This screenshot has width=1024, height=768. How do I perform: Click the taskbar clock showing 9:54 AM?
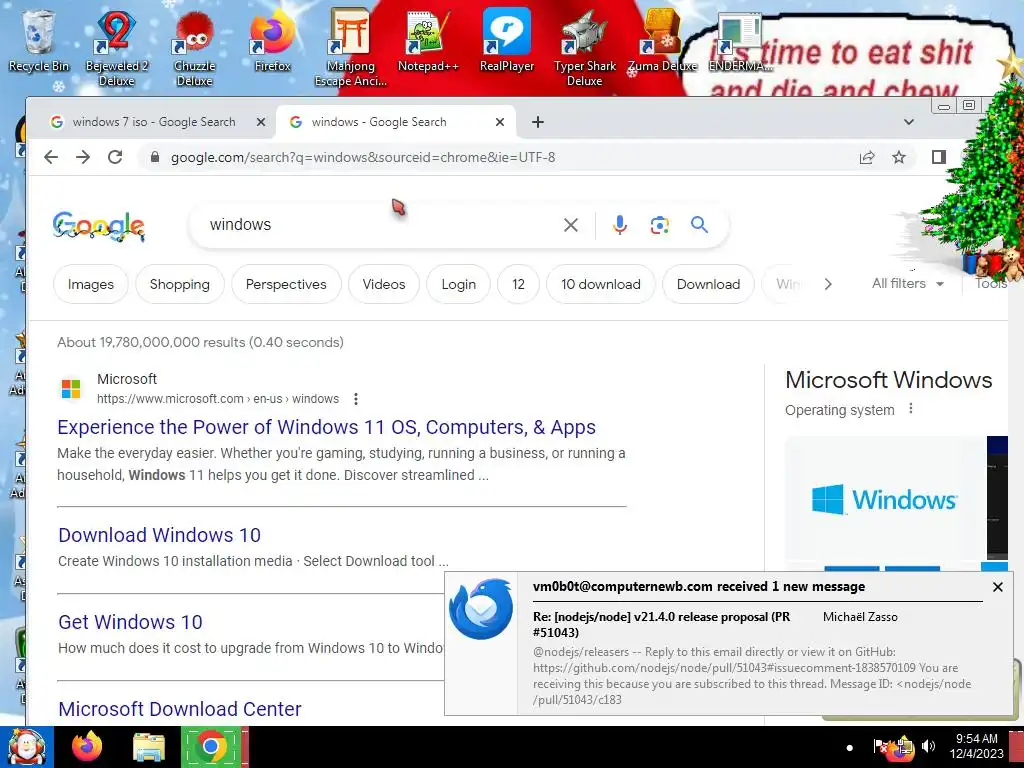(977, 746)
